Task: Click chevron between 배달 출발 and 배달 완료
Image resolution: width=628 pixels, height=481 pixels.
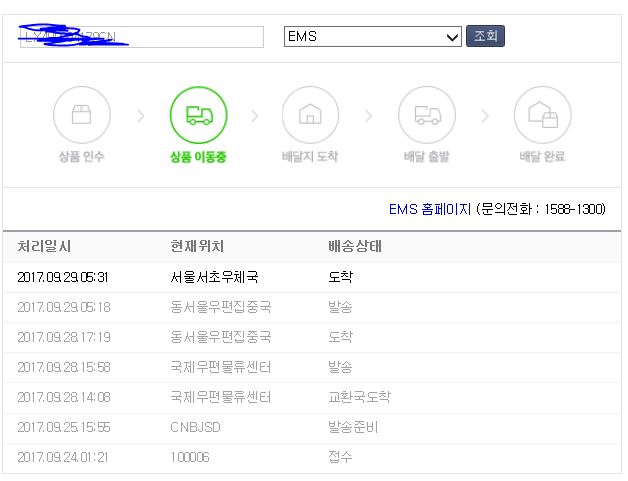Action: tap(485, 116)
